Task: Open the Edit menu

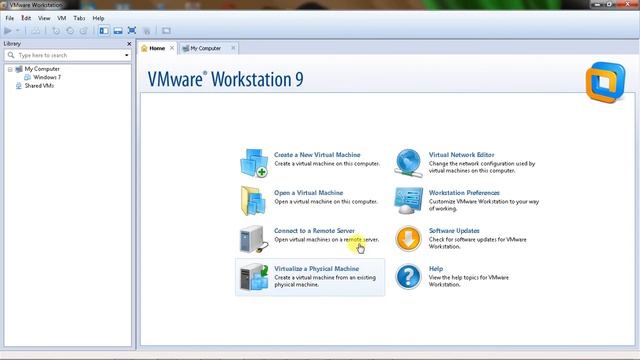Action: [x=26, y=18]
